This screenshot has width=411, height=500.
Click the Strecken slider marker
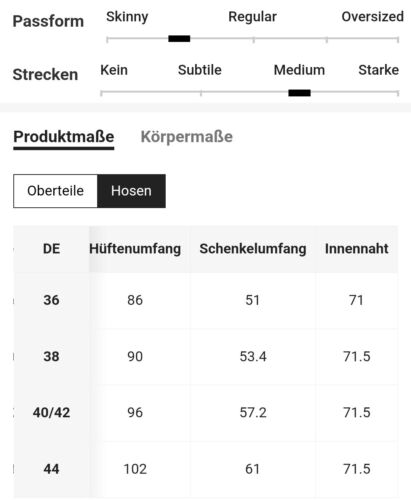[299, 93]
